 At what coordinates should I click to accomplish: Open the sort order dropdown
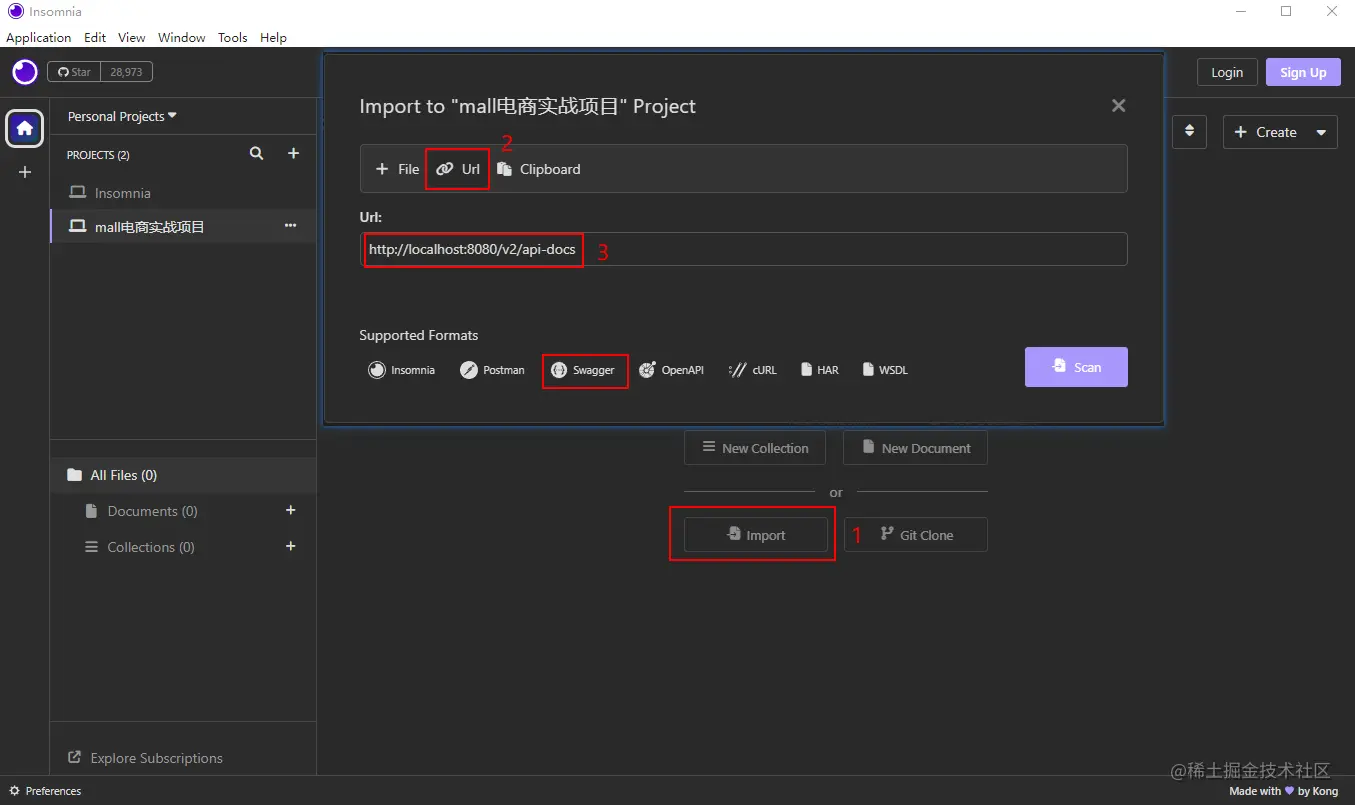click(x=1189, y=131)
